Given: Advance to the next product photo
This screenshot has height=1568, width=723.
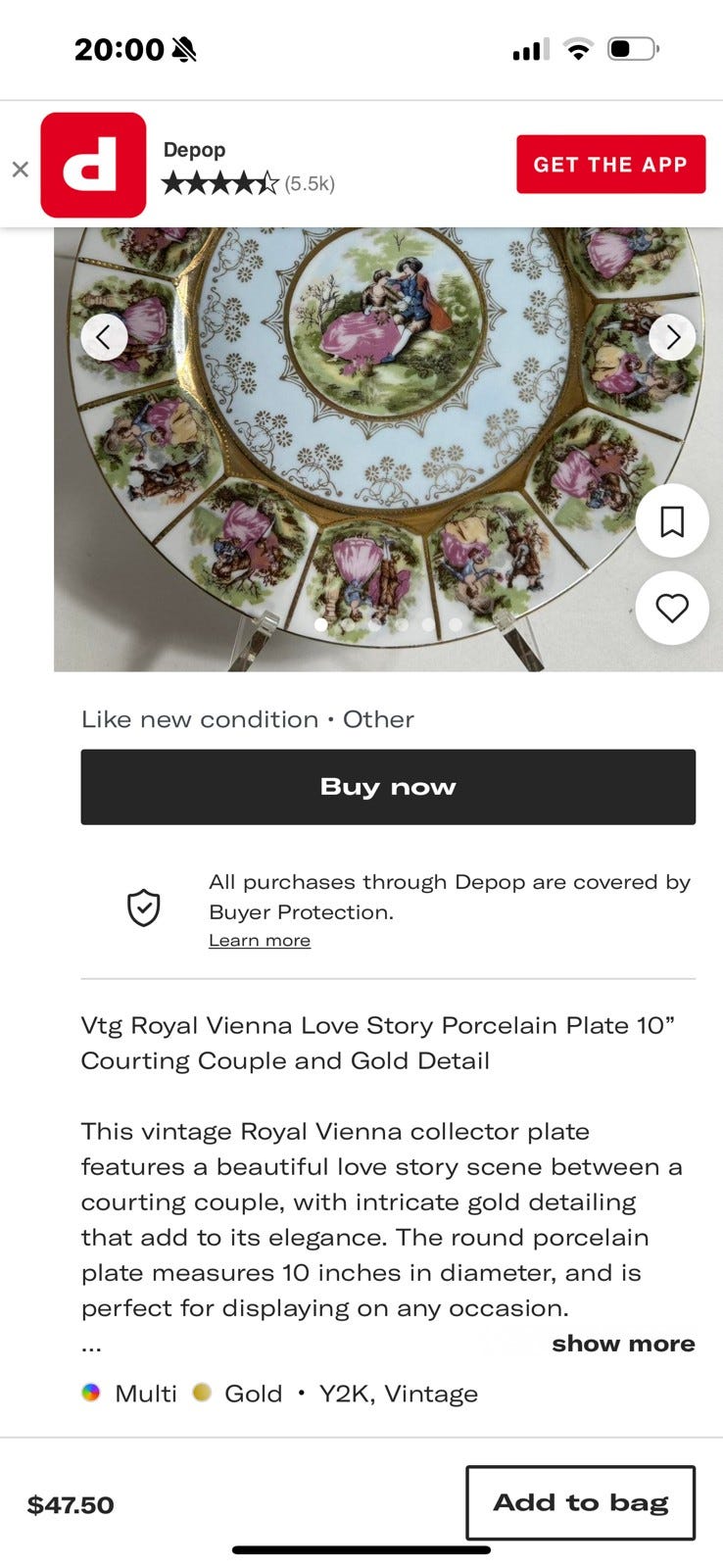Looking at the screenshot, I should coord(672,337).
